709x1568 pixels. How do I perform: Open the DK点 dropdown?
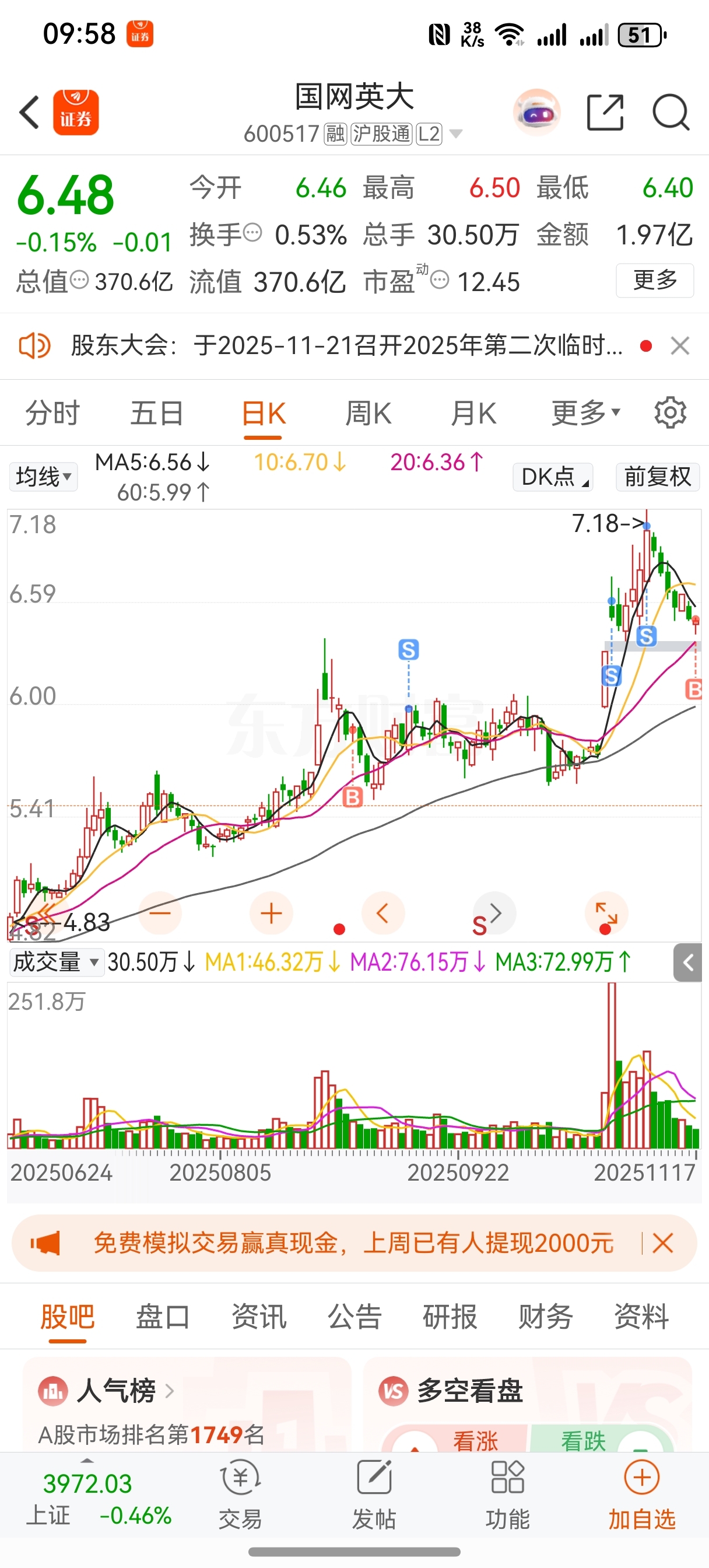[553, 476]
